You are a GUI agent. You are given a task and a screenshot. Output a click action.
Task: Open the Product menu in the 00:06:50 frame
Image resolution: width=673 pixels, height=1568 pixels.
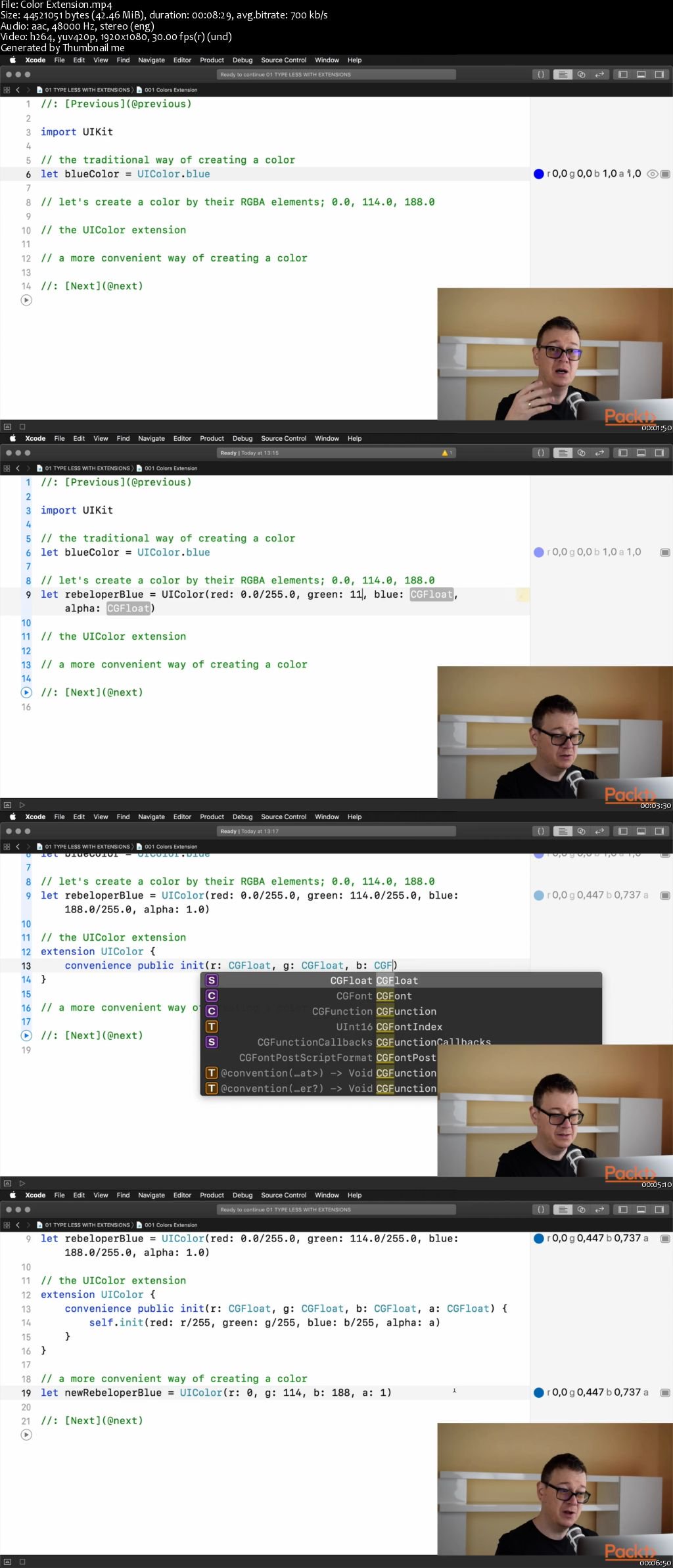pyautogui.click(x=212, y=1195)
